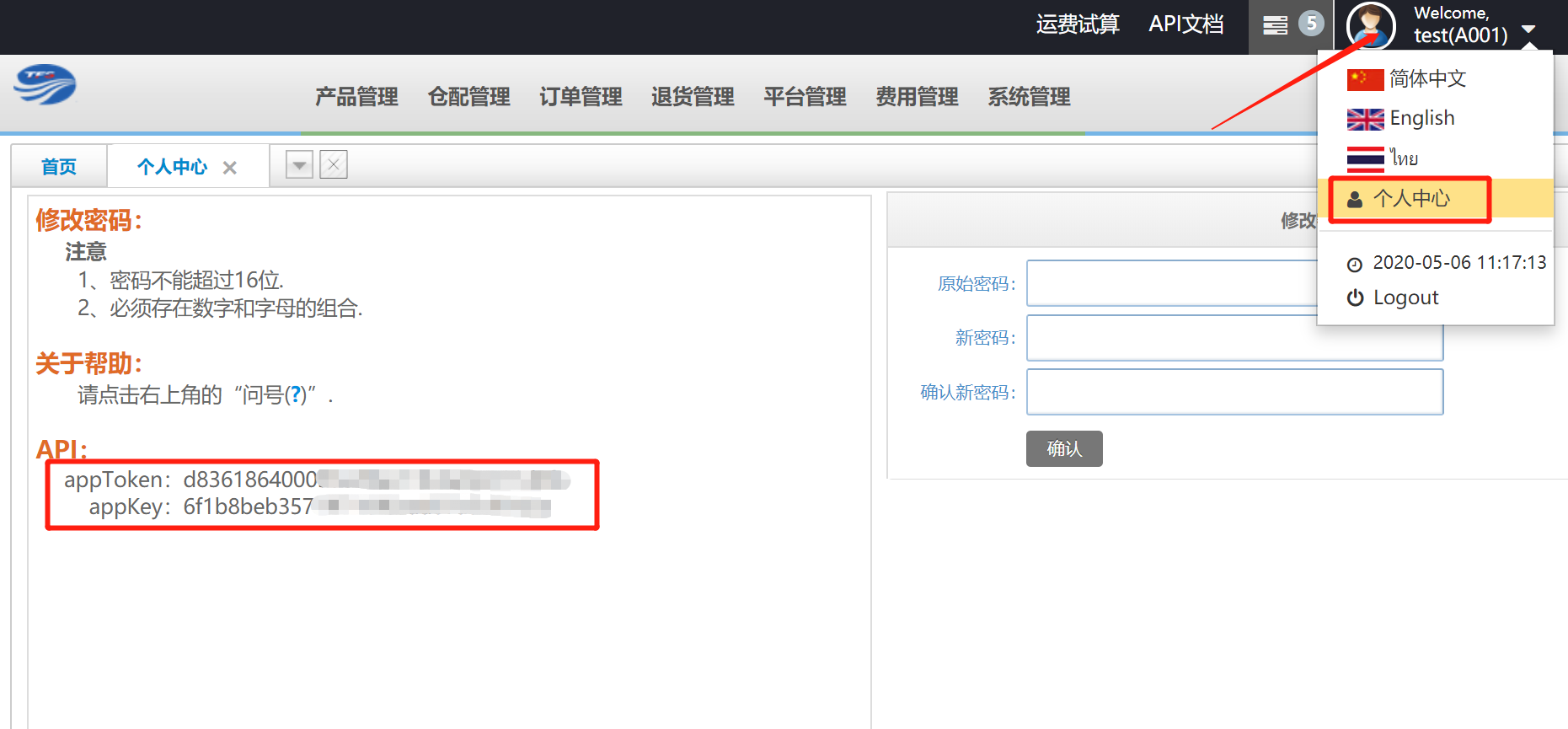Image resolution: width=1568 pixels, height=729 pixels.
Task: Click the 运费试算 link
Action: click(1078, 24)
